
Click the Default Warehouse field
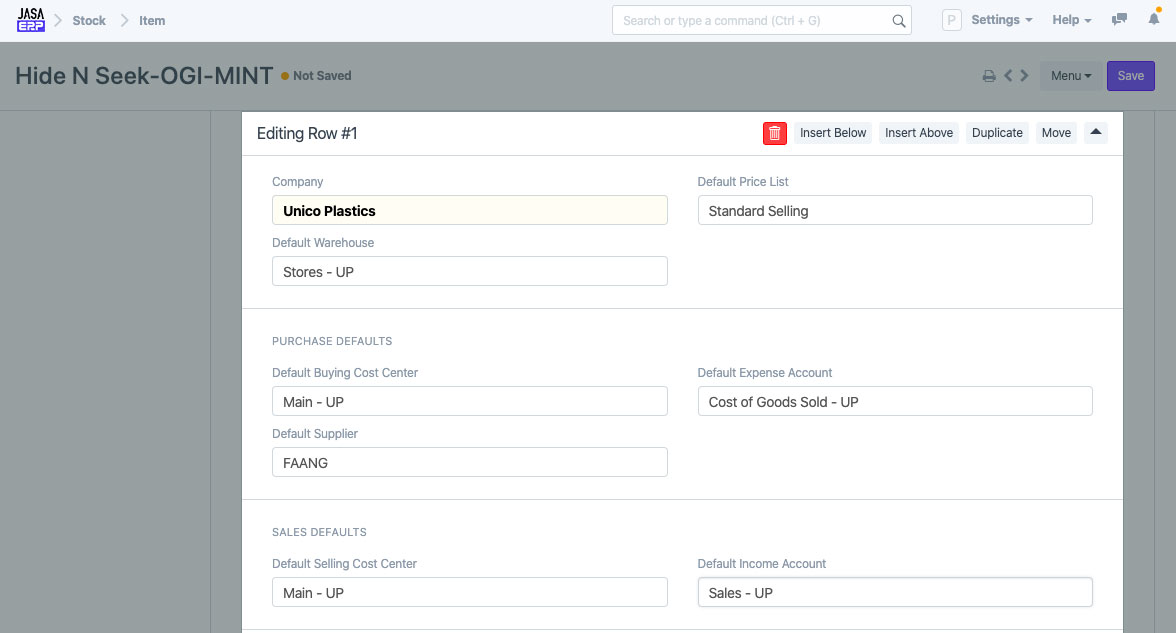pos(469,272)
